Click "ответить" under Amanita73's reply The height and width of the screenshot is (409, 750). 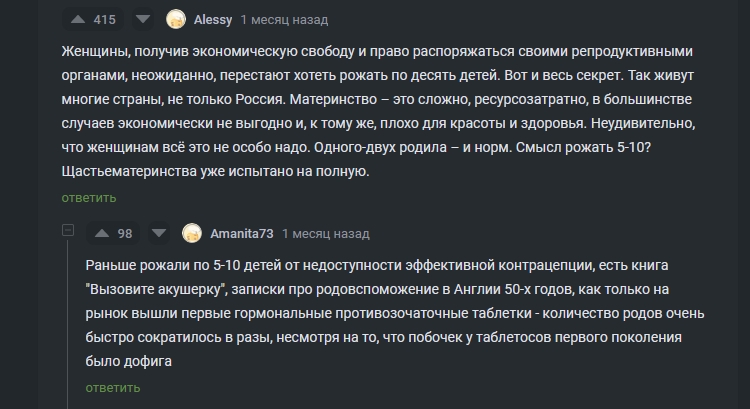[113, 387]
